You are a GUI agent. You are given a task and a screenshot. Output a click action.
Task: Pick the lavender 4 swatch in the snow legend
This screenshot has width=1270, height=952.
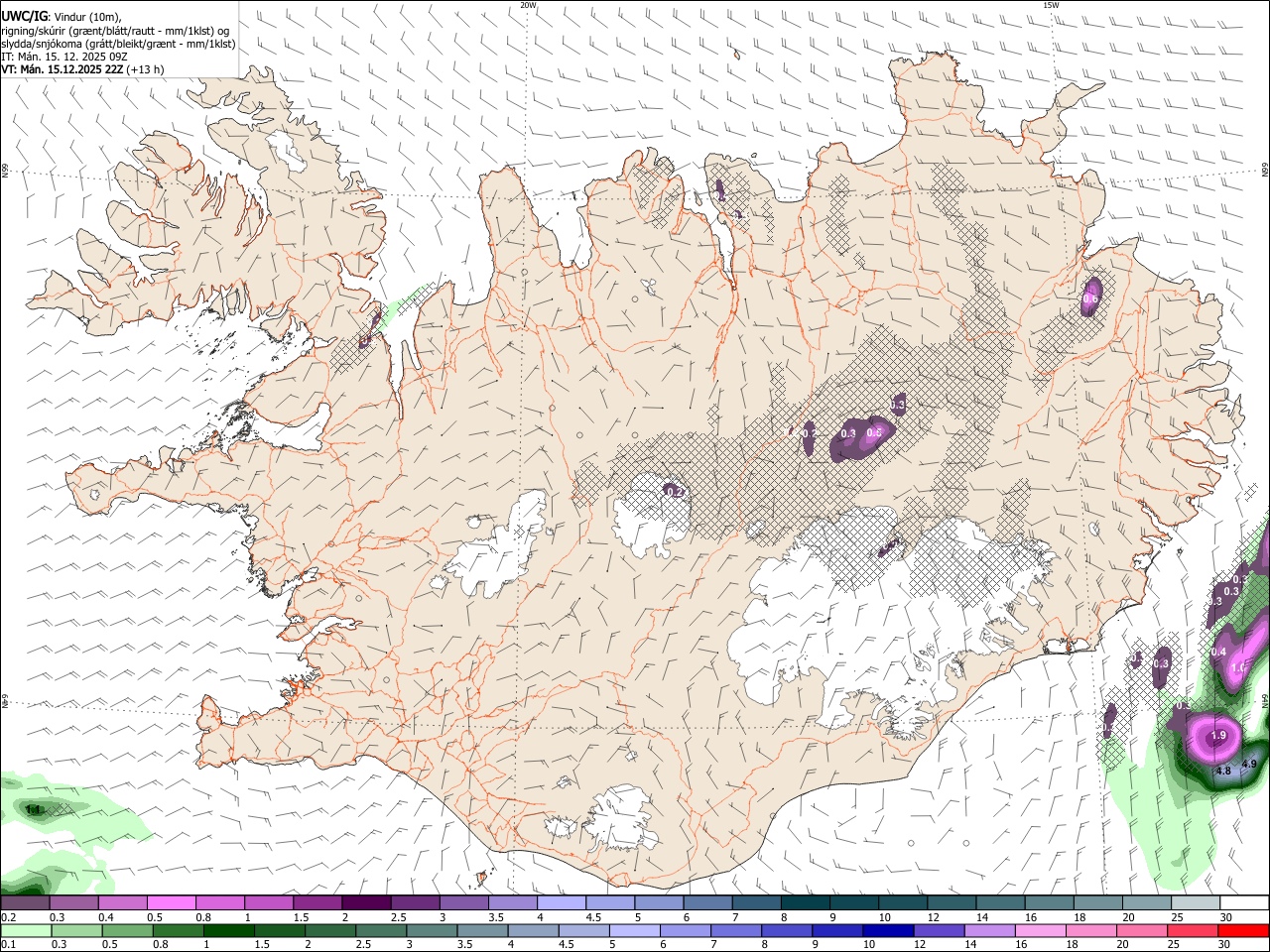tap(561, 902)
